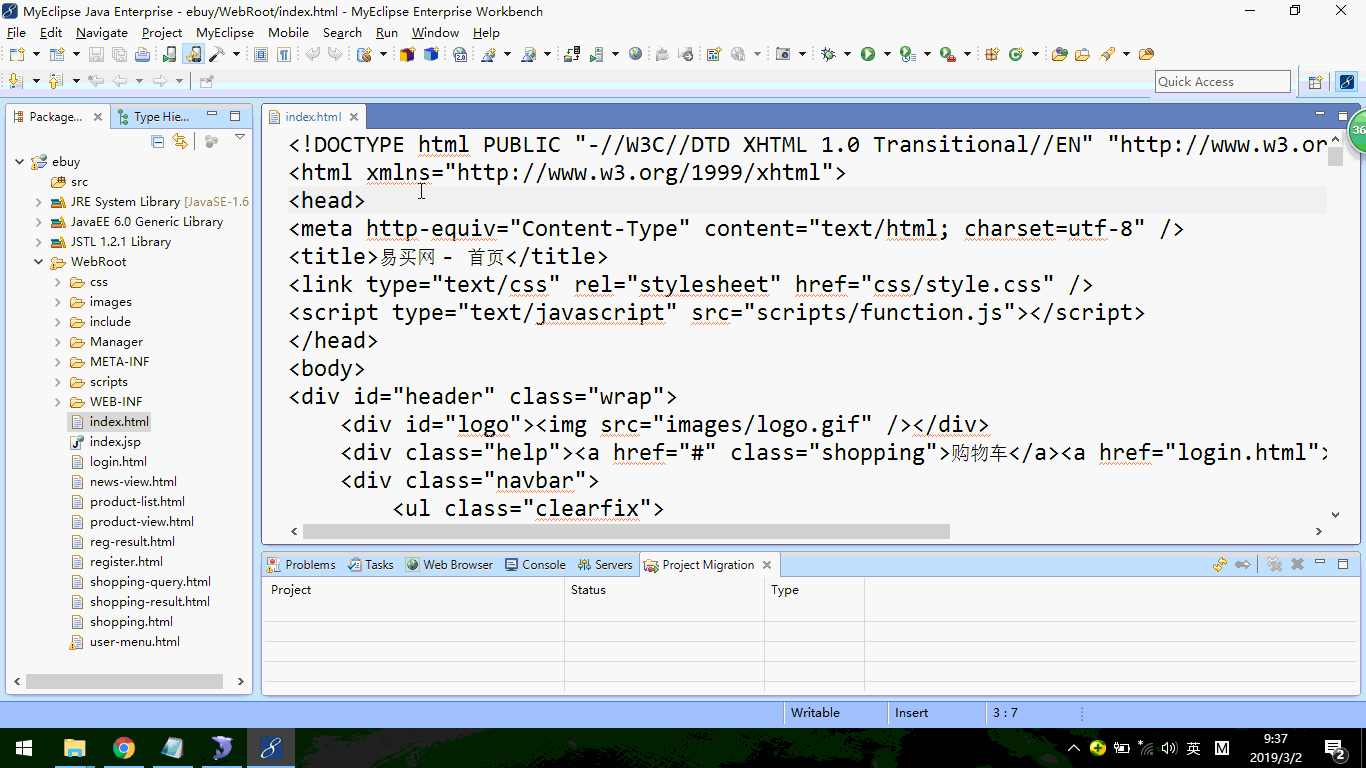Open Chrome from the Windows taskbar
This screenshot has height=768, width=1366.
pos(124,748)
